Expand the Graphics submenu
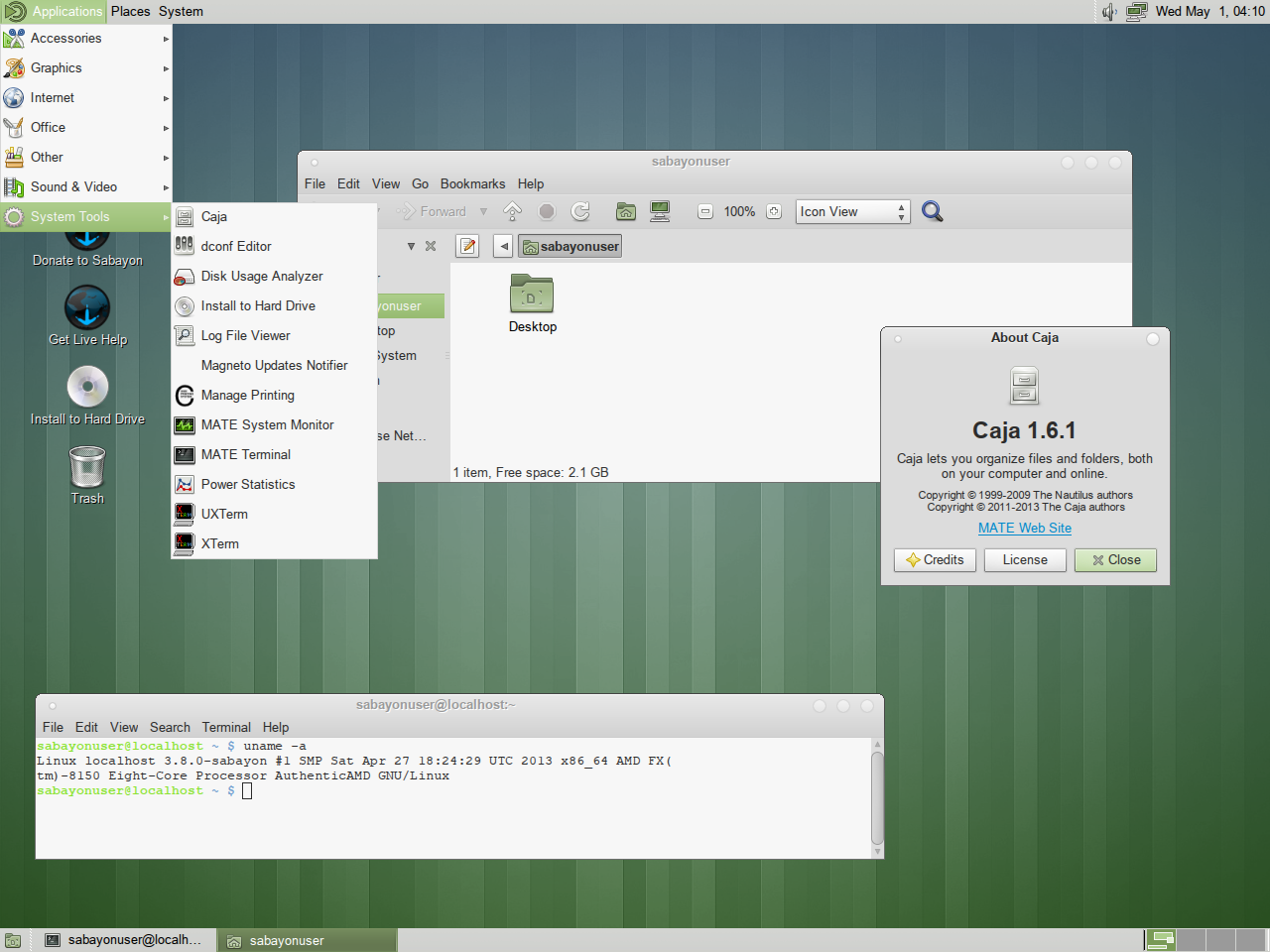 [x=86, y=67]
